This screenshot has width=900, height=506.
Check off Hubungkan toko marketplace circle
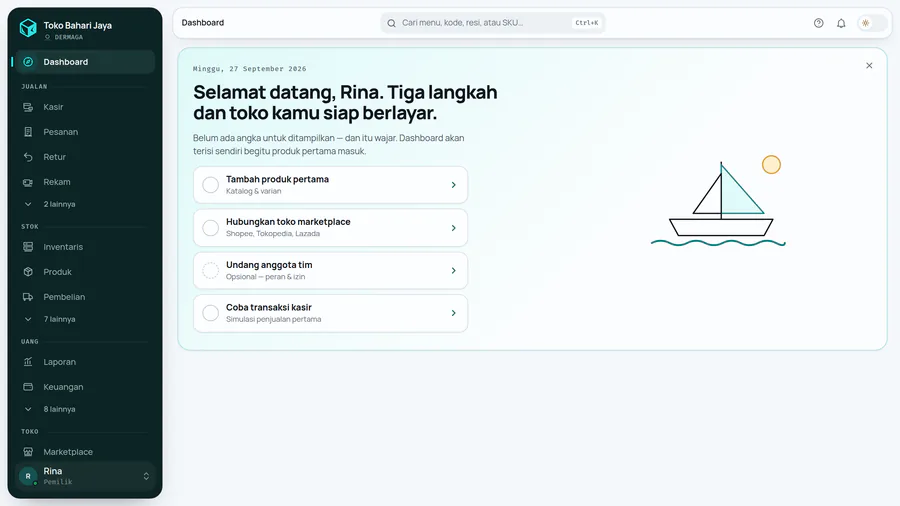coord(211,228)
